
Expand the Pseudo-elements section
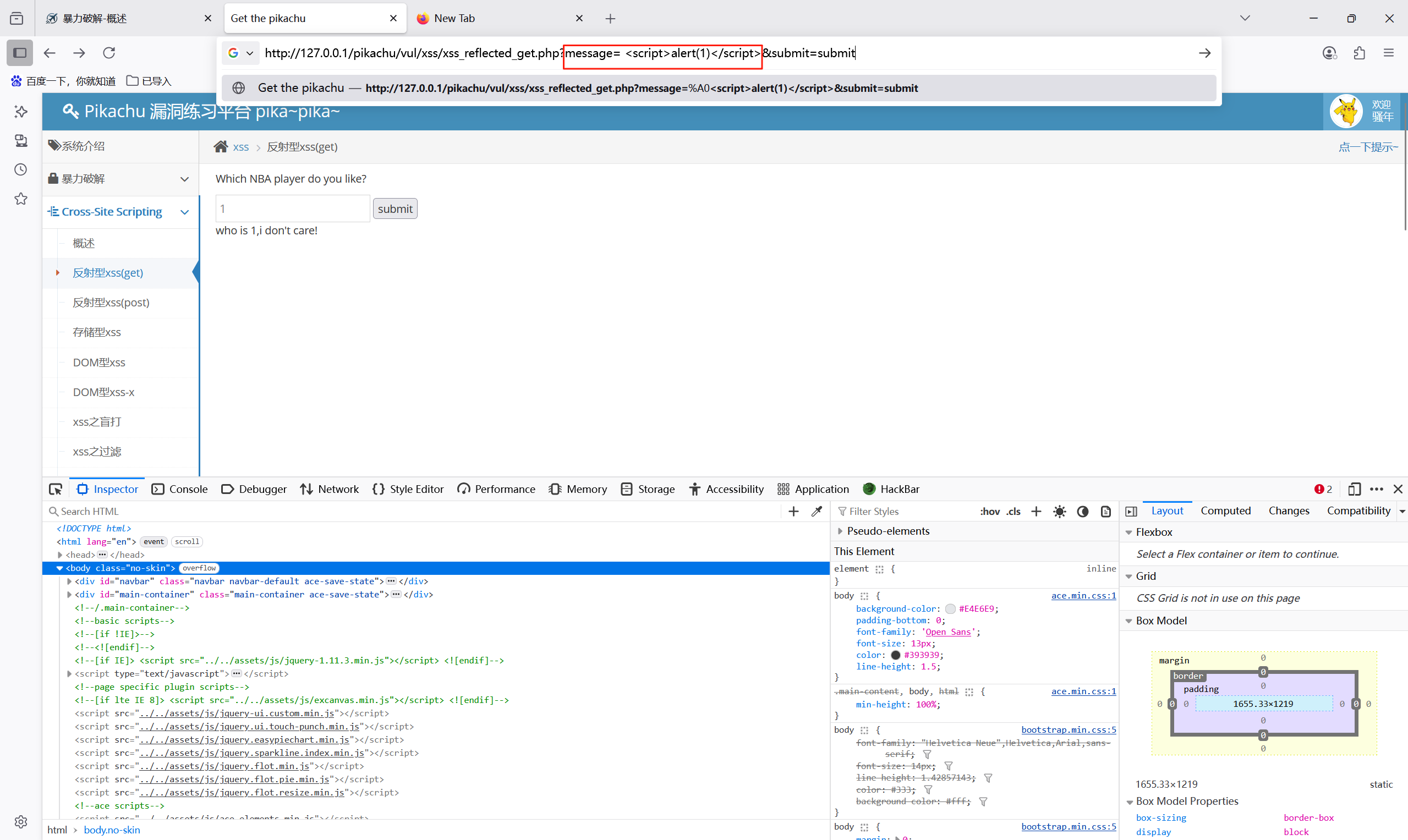pyautogui.click(x=840, y=531)
